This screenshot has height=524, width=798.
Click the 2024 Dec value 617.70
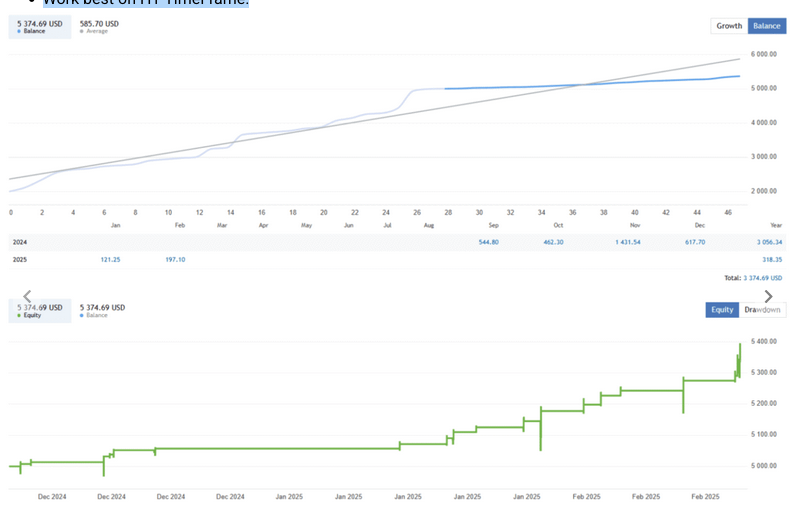695,242
